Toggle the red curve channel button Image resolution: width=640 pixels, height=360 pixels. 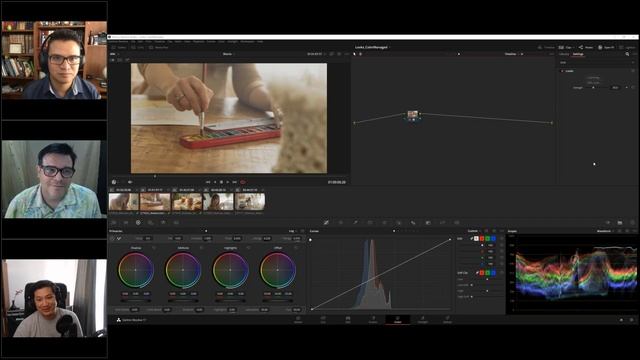482,238
